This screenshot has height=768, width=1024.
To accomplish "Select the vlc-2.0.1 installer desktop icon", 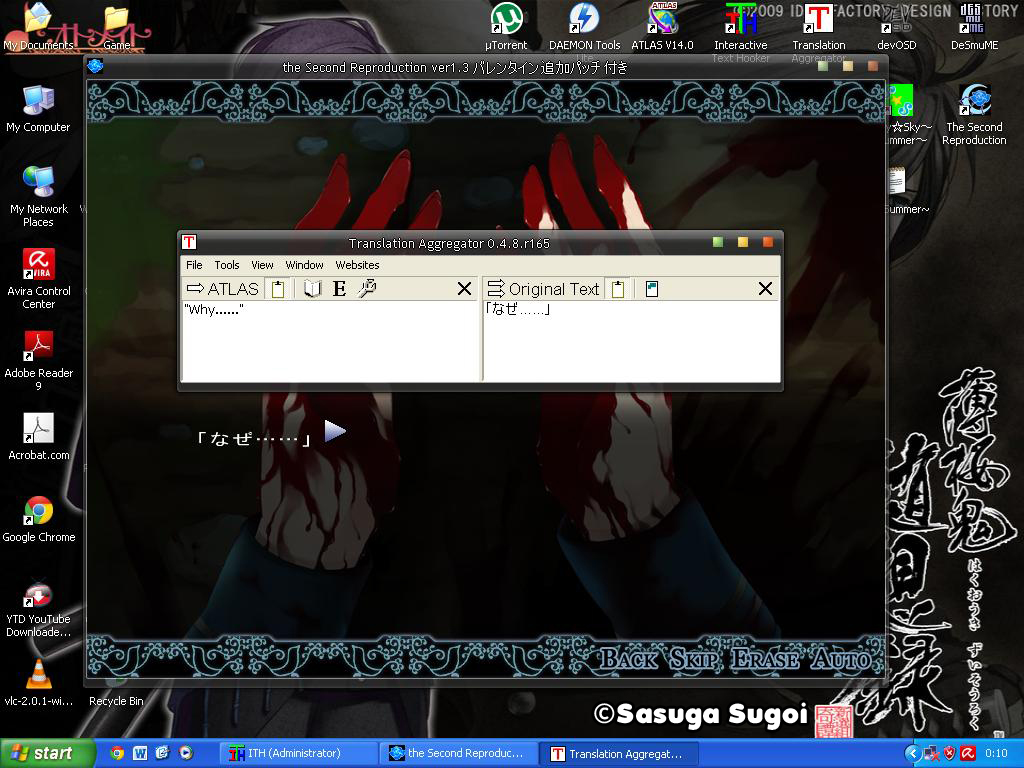I will click(39, 682).
